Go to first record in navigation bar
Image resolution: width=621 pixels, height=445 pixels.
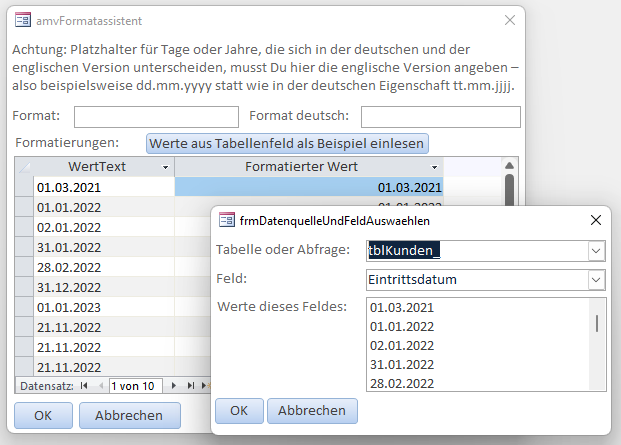pyautogui.click(x=84, y=386)
